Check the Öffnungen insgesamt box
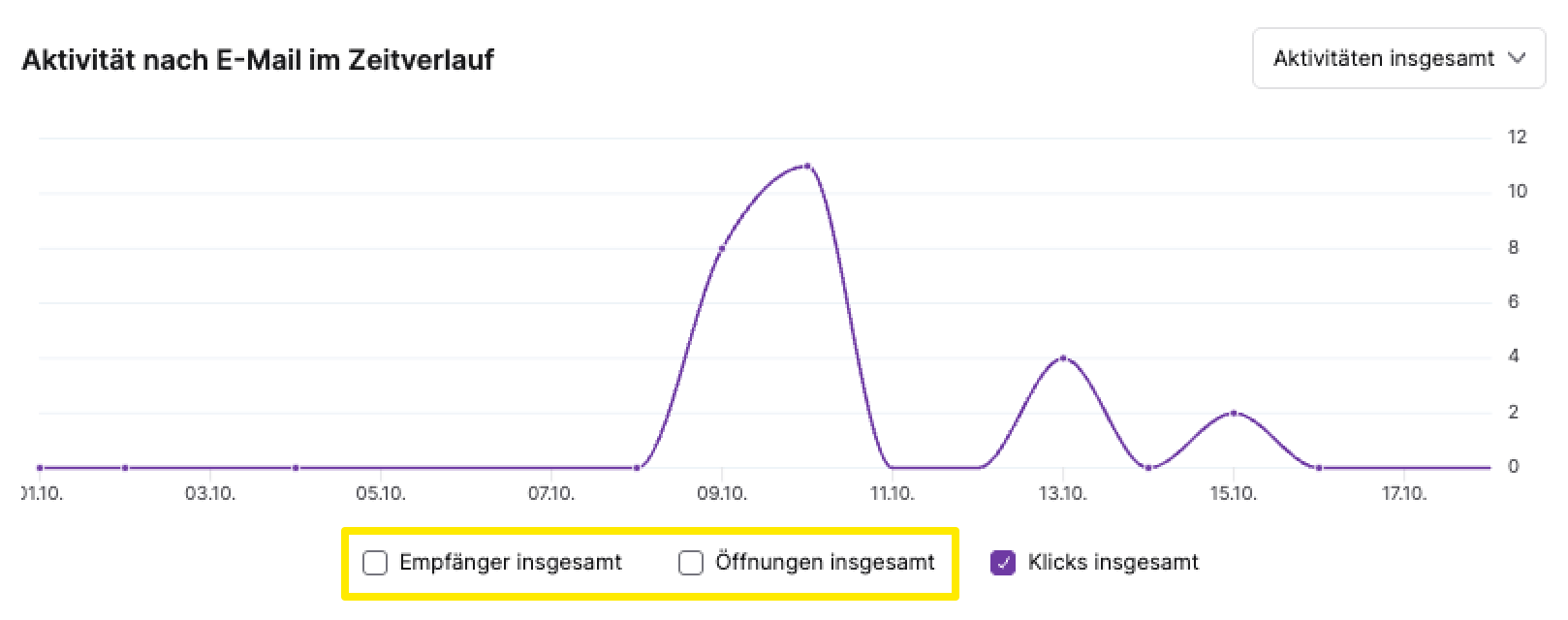Screen dimensions: 1568x620 tap(691, 563)
